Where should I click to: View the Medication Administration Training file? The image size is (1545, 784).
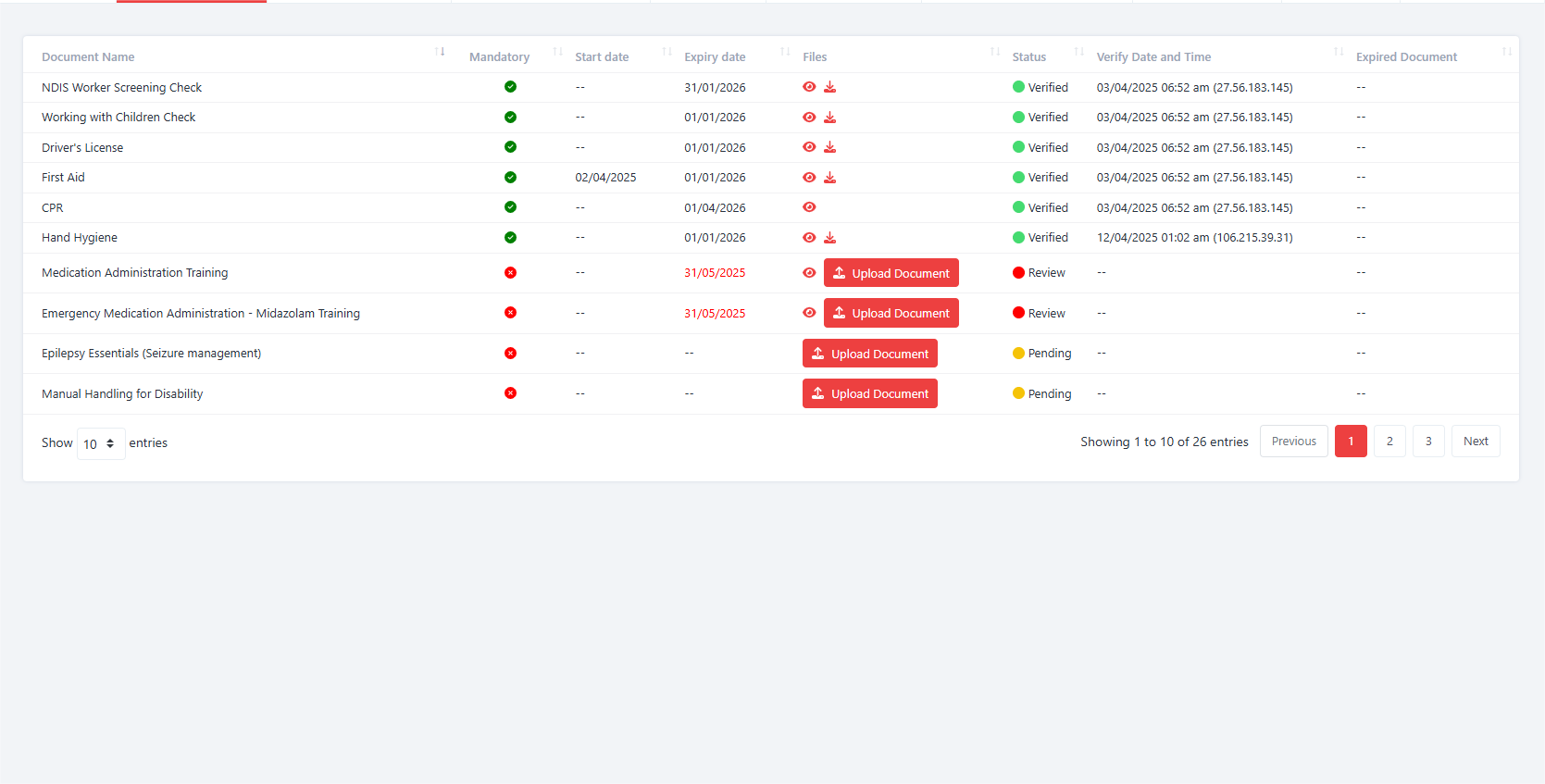tap(809, 273)
